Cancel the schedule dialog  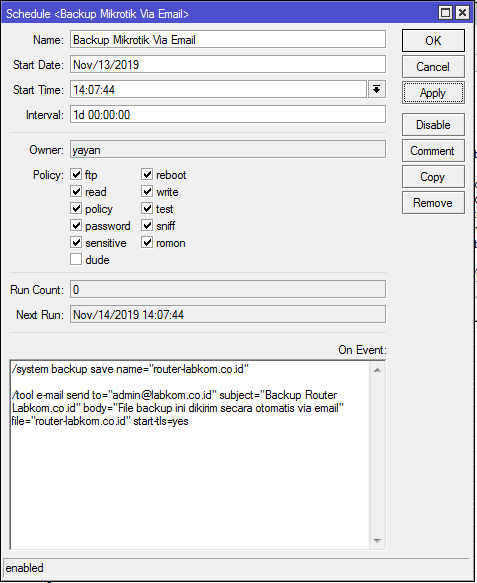tap(433, 67)
